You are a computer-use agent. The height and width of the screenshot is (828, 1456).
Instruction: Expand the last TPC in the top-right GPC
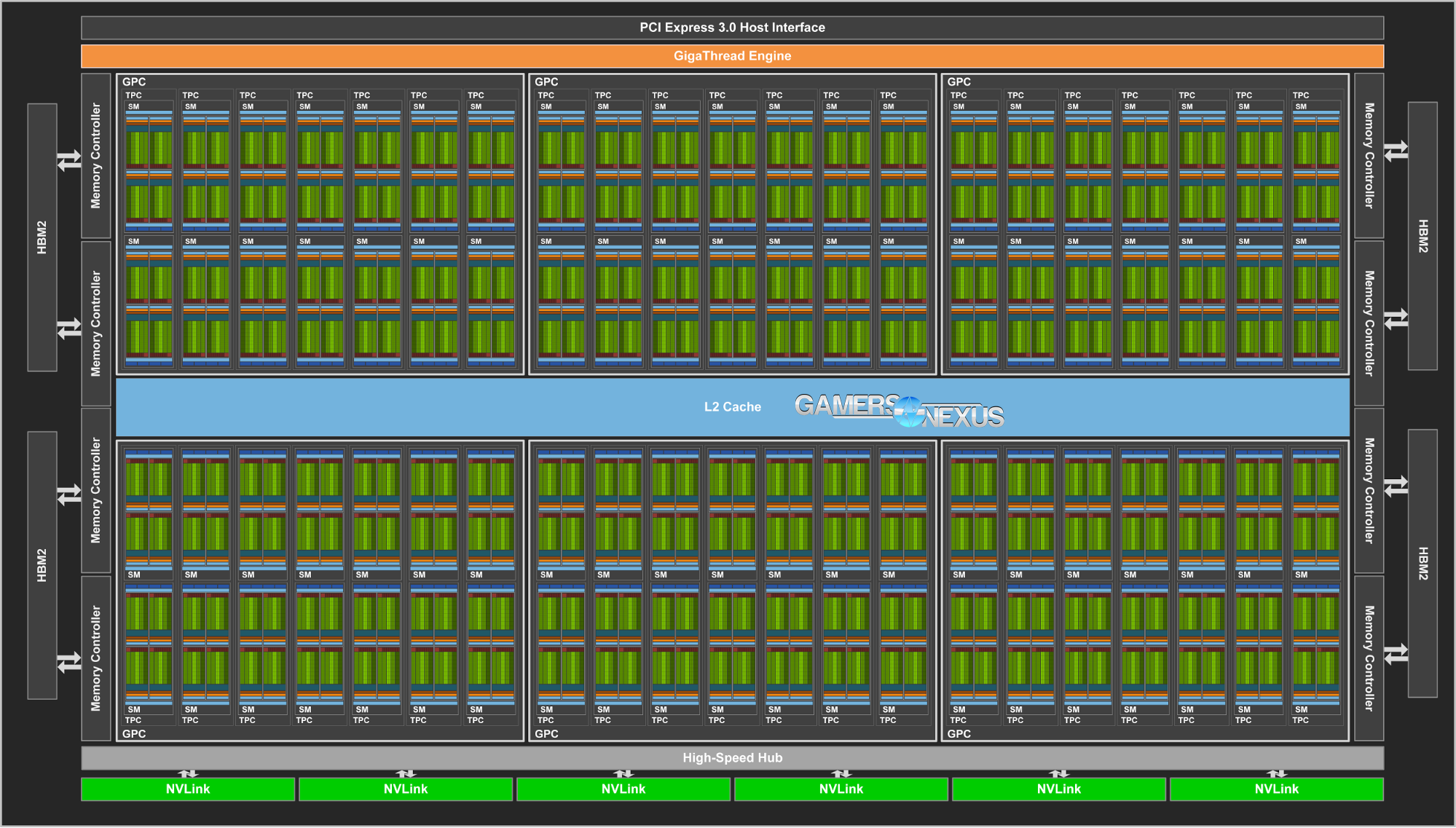click(1302, 95)
